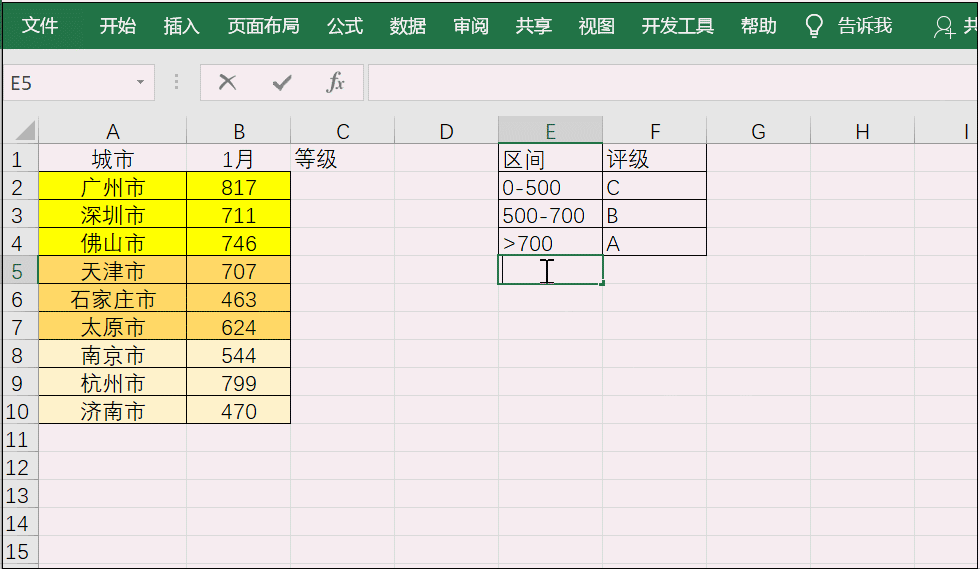
Task: Select the cell containing 707
Action: click(x=239, y=271)
